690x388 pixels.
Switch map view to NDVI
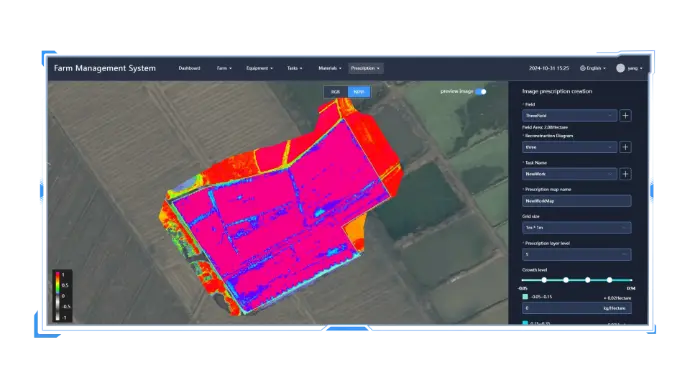click(359, 92)
